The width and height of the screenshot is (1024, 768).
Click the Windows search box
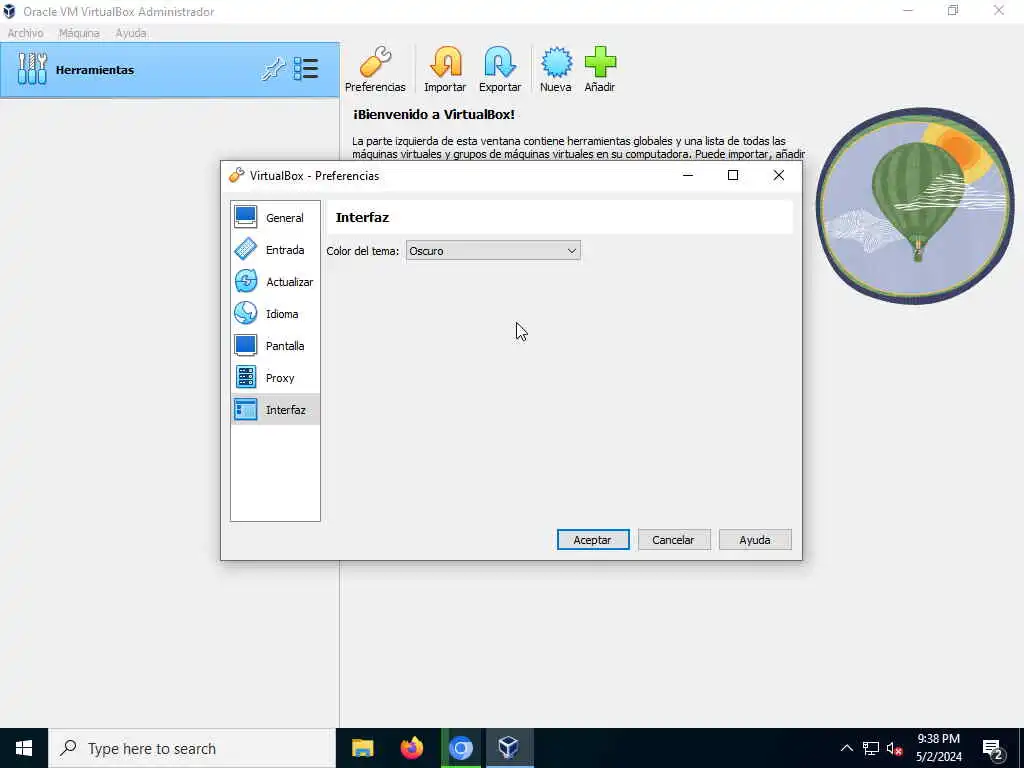[x=192, y=748]
